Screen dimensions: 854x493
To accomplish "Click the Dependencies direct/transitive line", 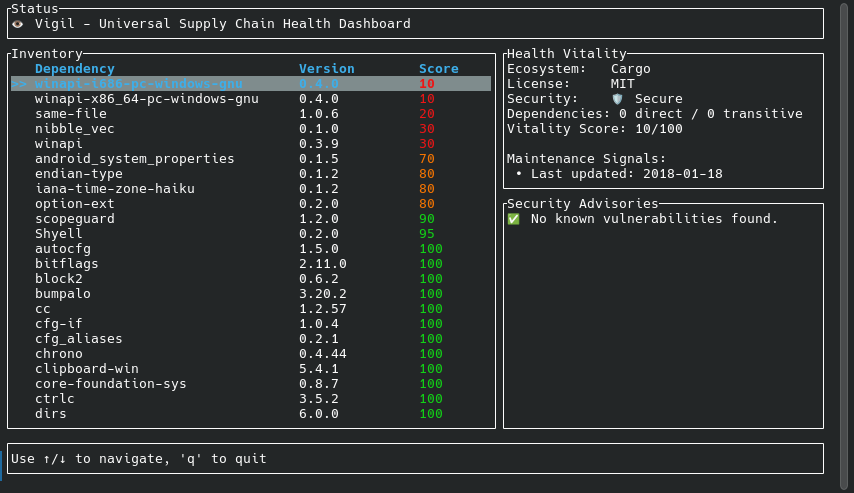I will click(655, 114).
